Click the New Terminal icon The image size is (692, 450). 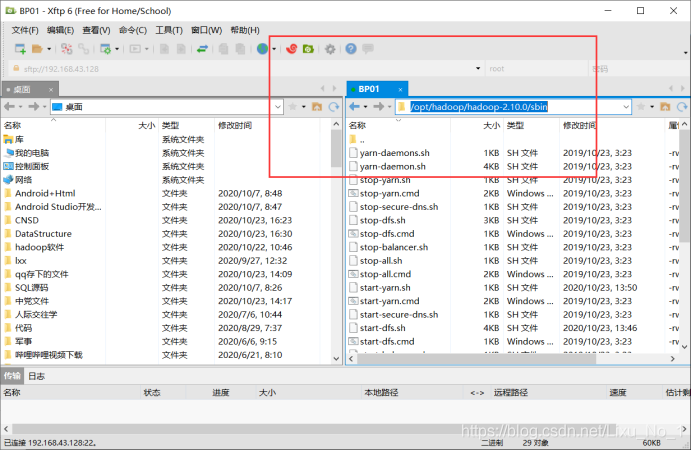pos(135,49)
